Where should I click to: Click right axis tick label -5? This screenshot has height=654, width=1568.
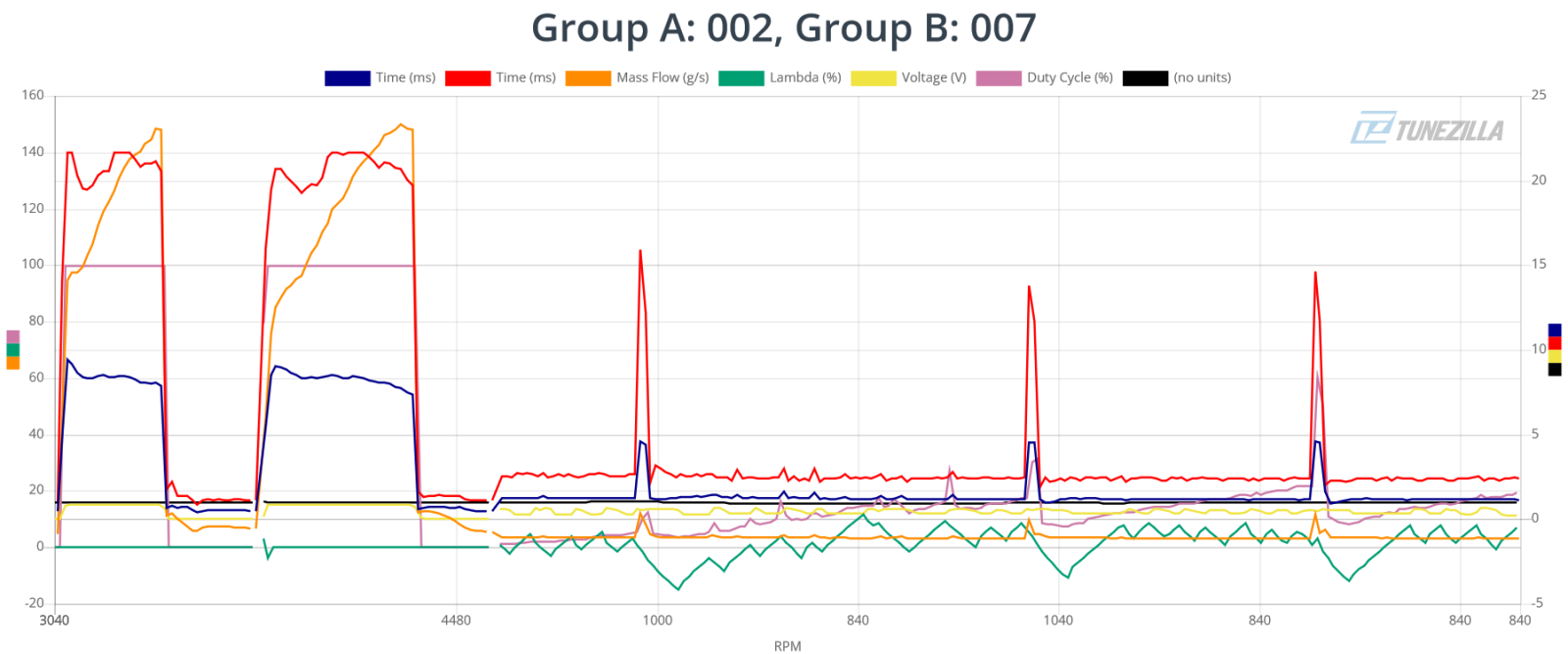(x=1537, y=603)
